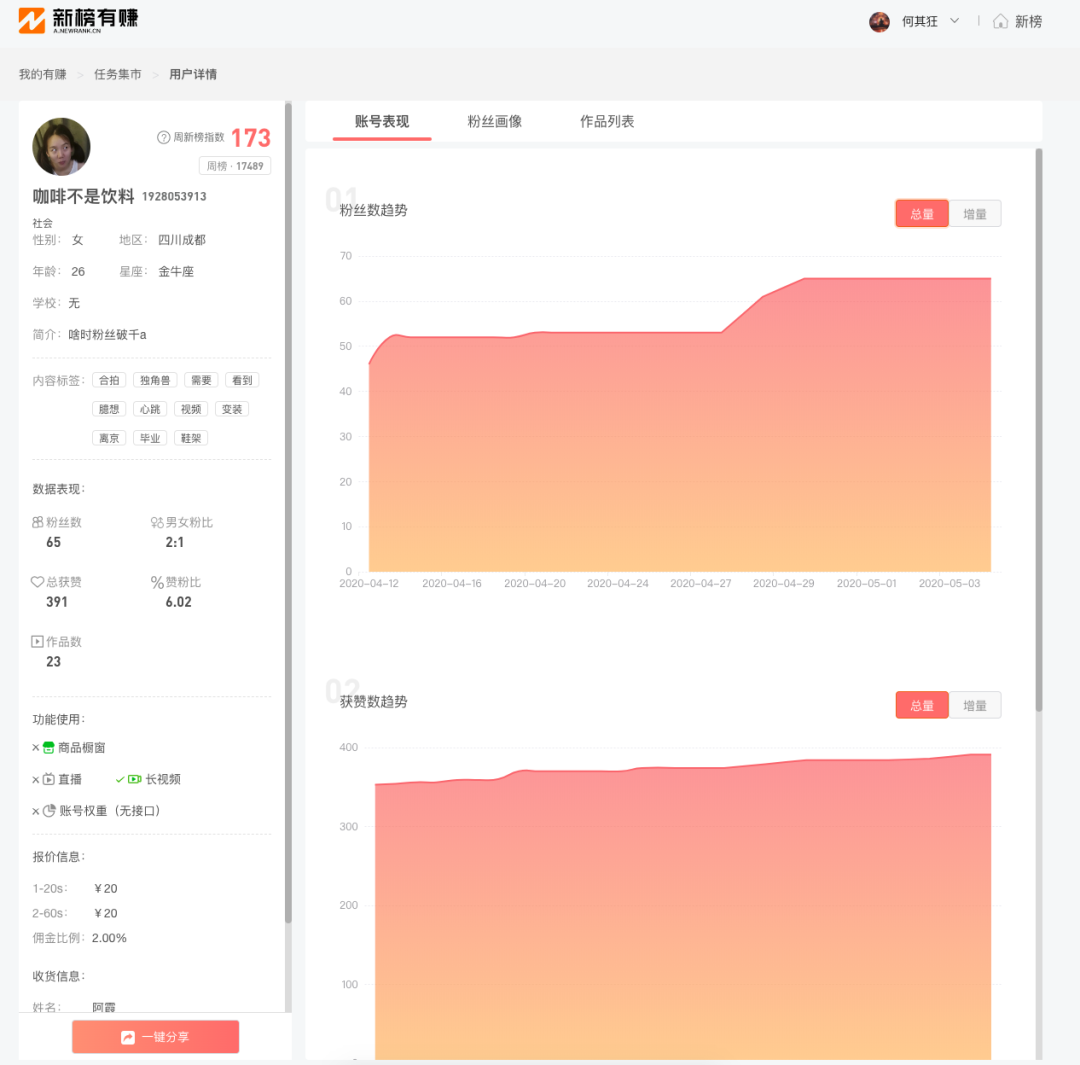Image resolution: width=1080 pixels, height=1065 pixels.
Task: Open the 作品列表 tab
Action: click(607, 121)
